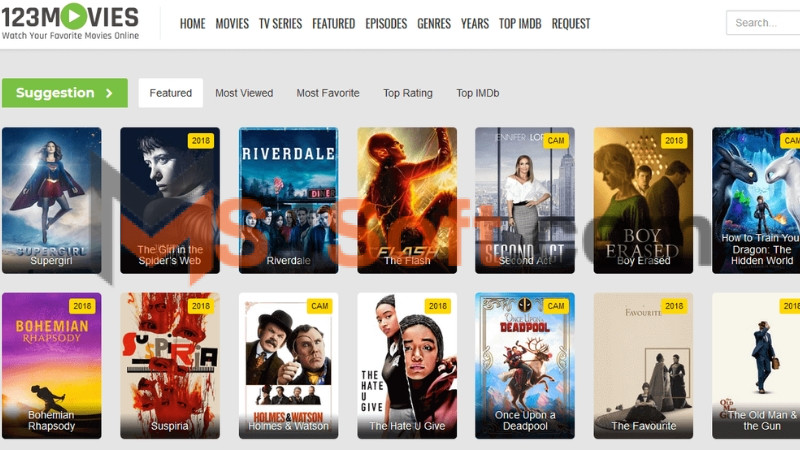Viewport: 800px width, 450px height.
Task: Open the Boy Erased poster
Action: (643, 201)
